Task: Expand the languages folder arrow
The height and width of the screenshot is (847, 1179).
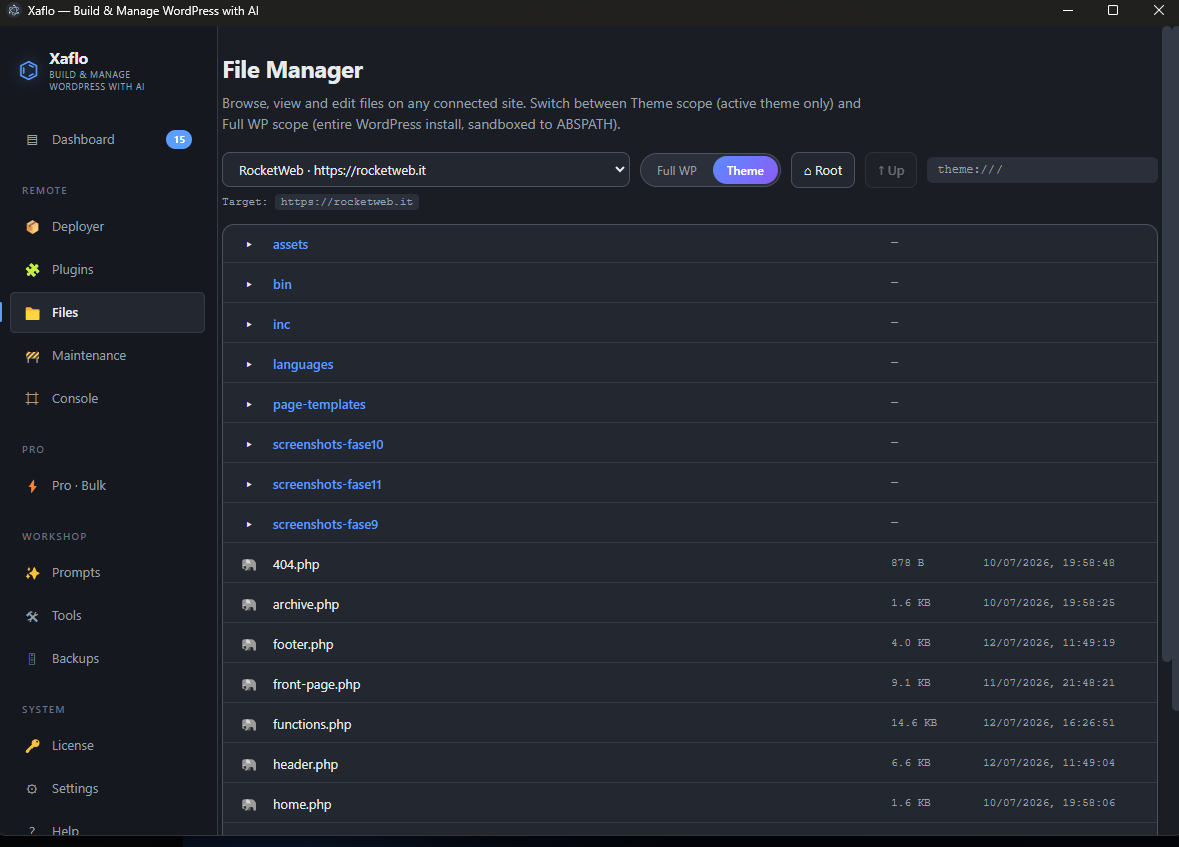Action: 249,365
